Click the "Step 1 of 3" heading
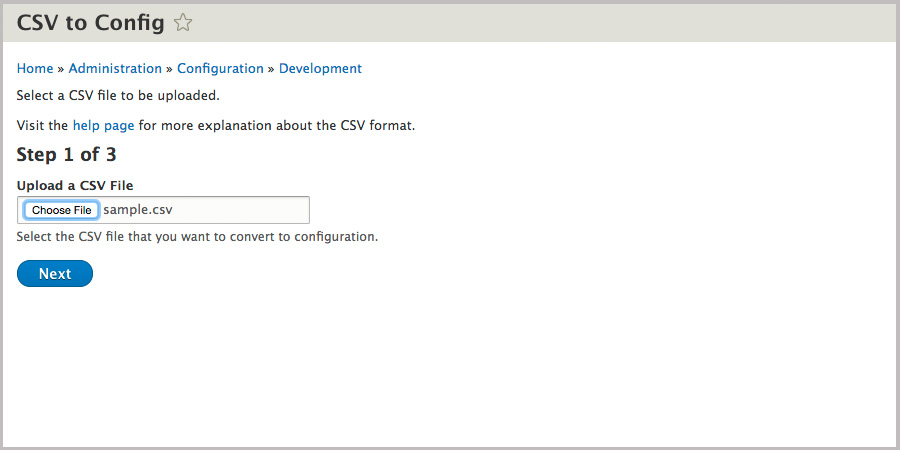Image resolution: width=900 pixels, height=450 pixels. click(x=67, y=155)
